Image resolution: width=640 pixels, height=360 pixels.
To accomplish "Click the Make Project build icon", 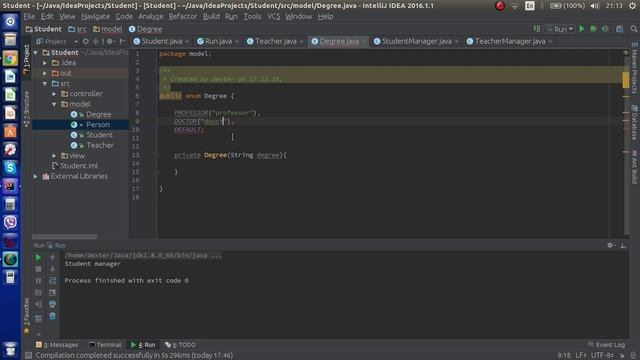I will coord(537,29).
